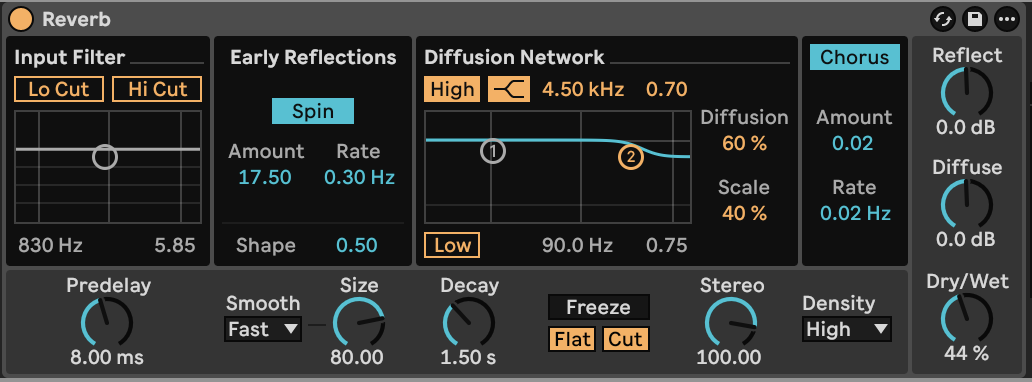1032x382 pixels.
Task: Click the input filter width 5.85
Action: 175,246
